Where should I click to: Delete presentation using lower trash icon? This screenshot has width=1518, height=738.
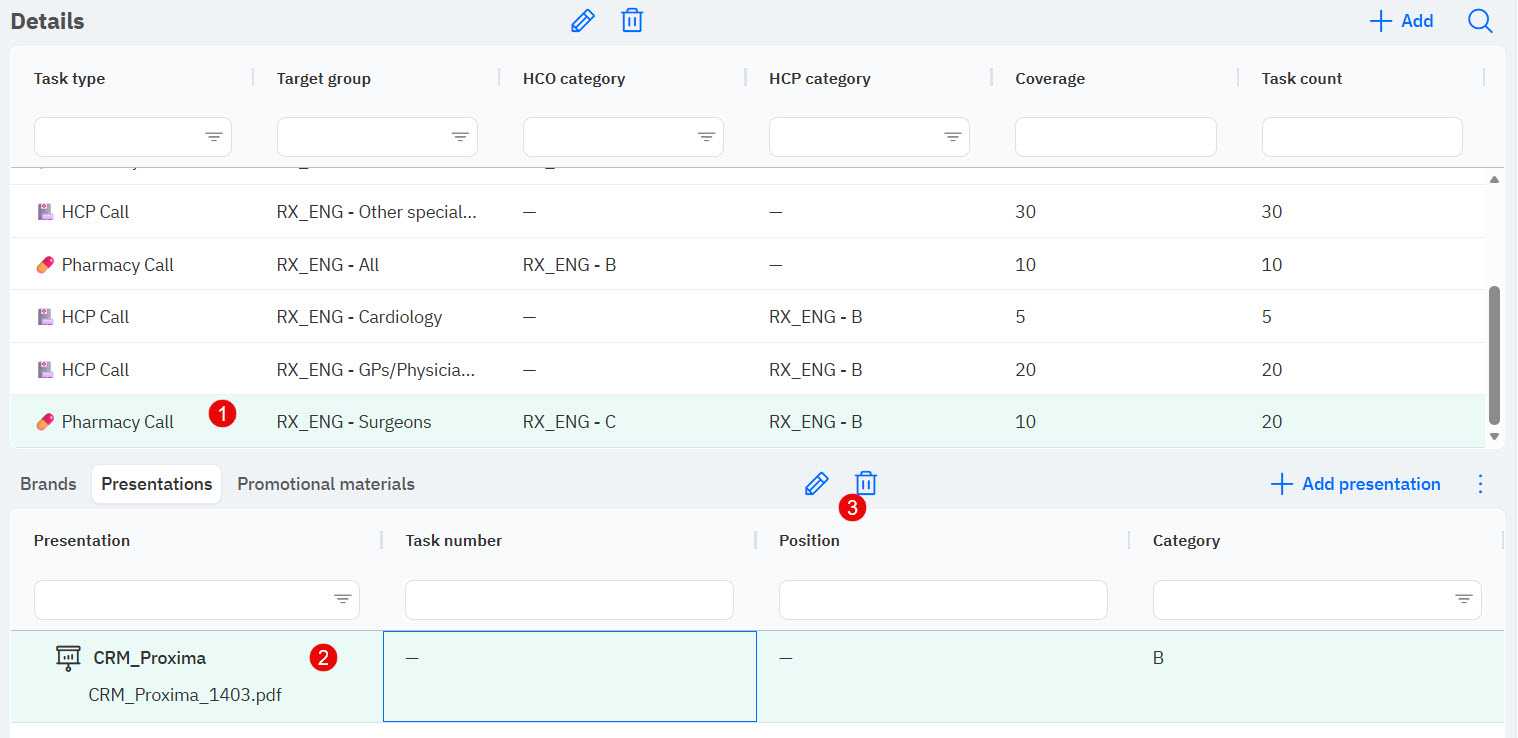pos(866,484)
